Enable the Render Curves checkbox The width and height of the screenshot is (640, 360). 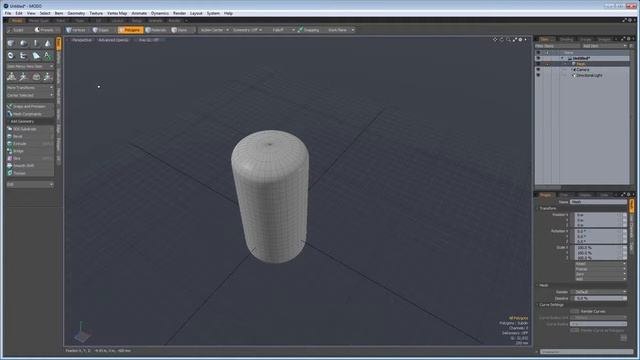tap(575, 311)
